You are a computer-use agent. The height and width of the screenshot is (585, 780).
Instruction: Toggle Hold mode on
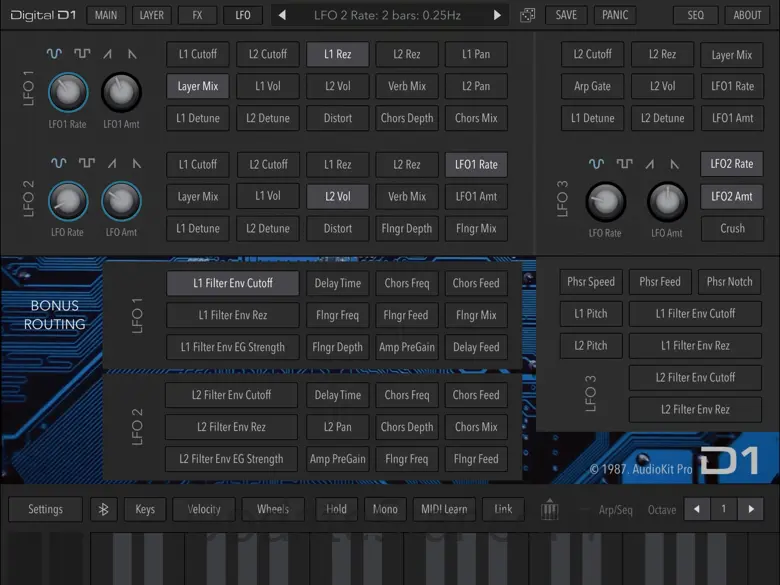(336, 509)
